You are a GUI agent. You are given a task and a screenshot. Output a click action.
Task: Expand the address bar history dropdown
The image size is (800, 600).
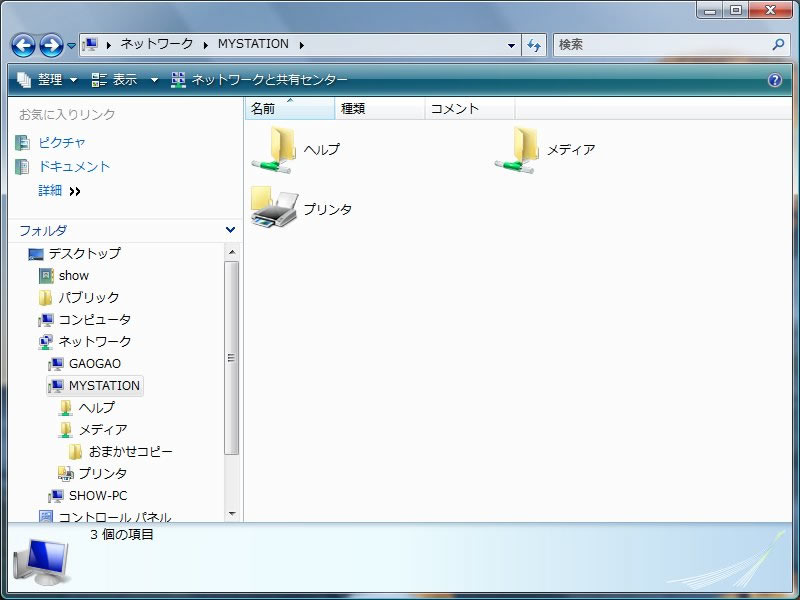[511, 45]
